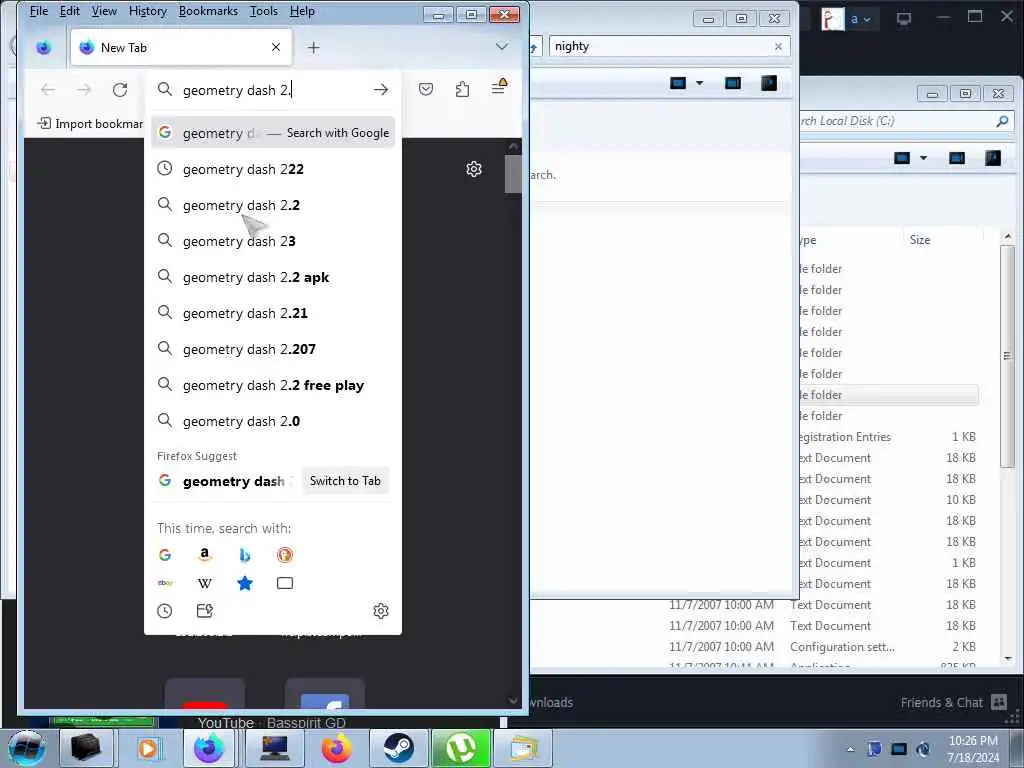Open the Windows Start orb

click(x=27, y=748)
